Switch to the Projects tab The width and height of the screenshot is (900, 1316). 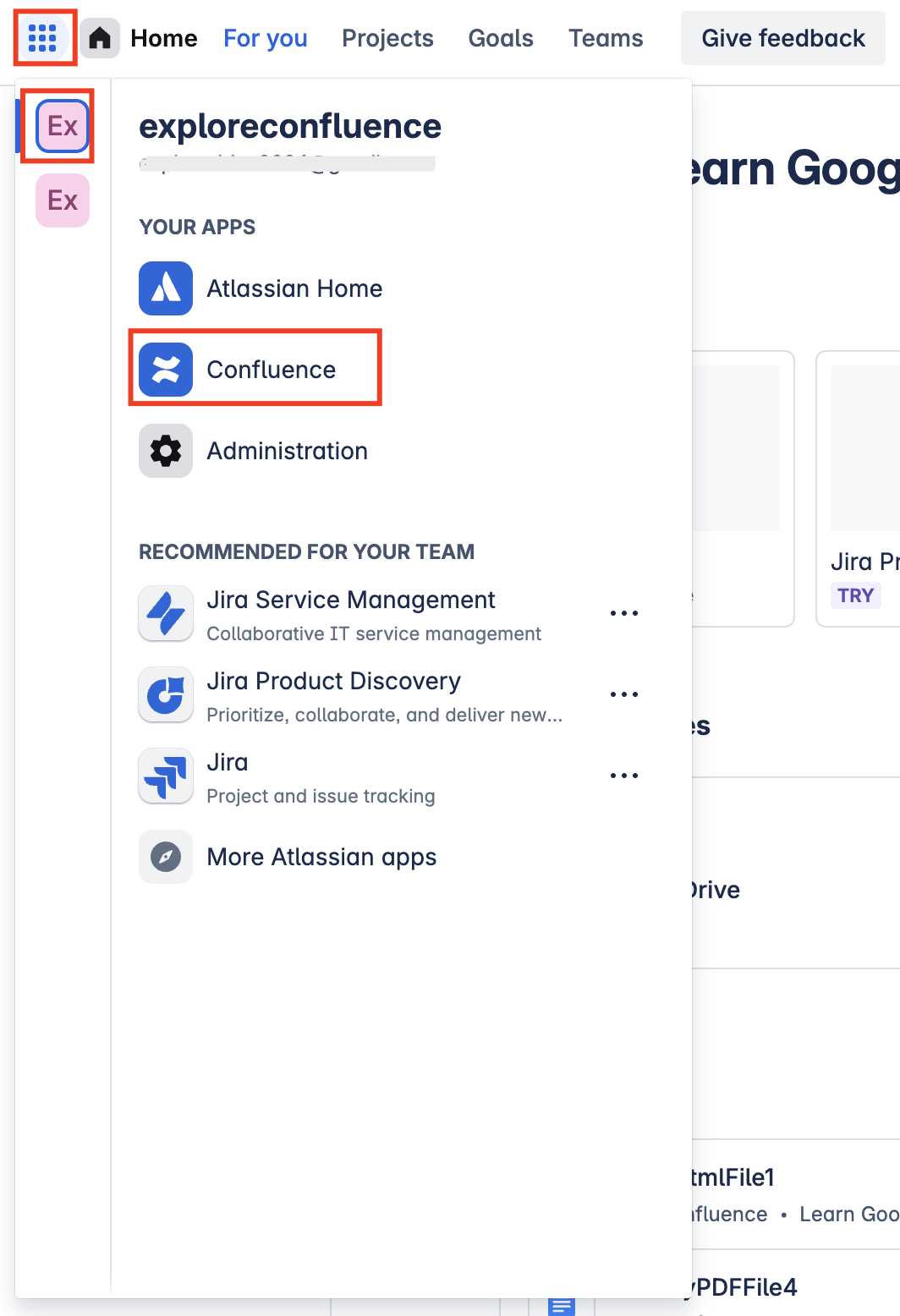click(x=387, y=38)
